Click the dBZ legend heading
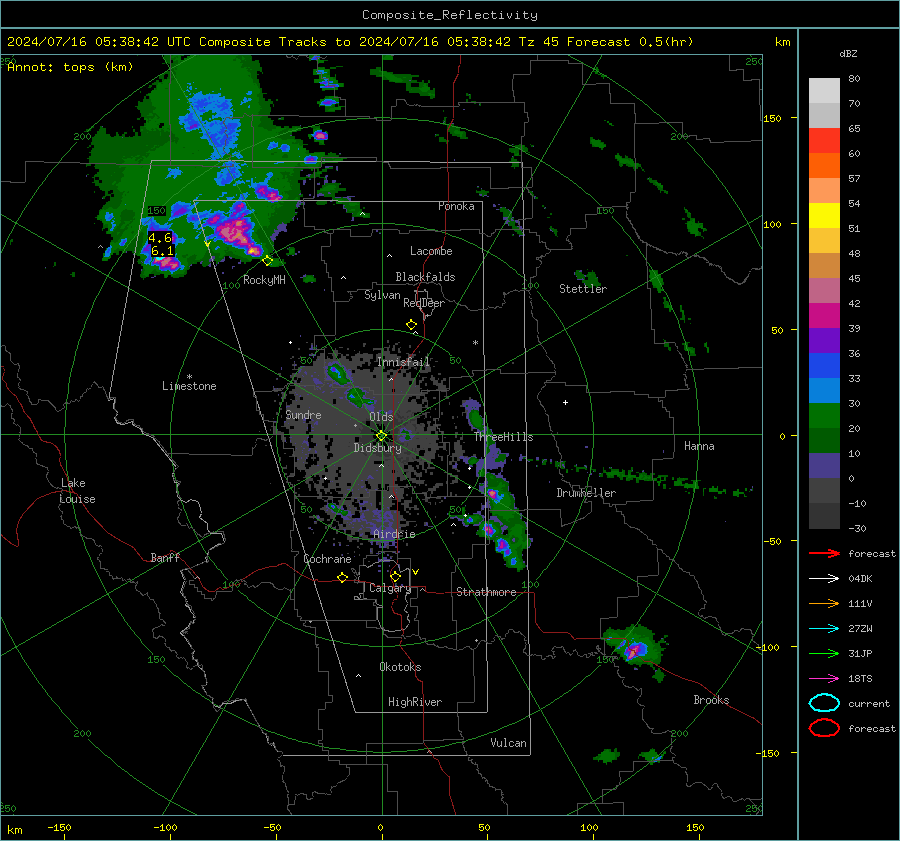Image resolution: width=900 pixels, height=841 pixels. pyautogui.click(x=848, y=54)
